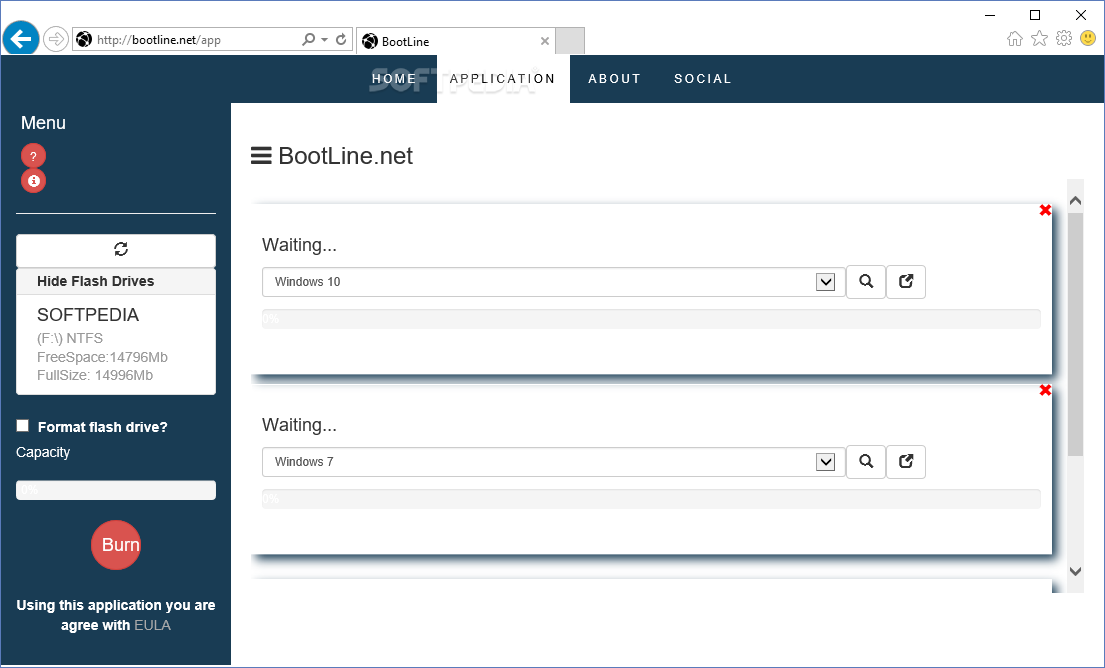The height and width of the screenshot is (668, 1105).
Task: Click the FullSize: 14996Mb text
Action: click(x=95, y=376)
